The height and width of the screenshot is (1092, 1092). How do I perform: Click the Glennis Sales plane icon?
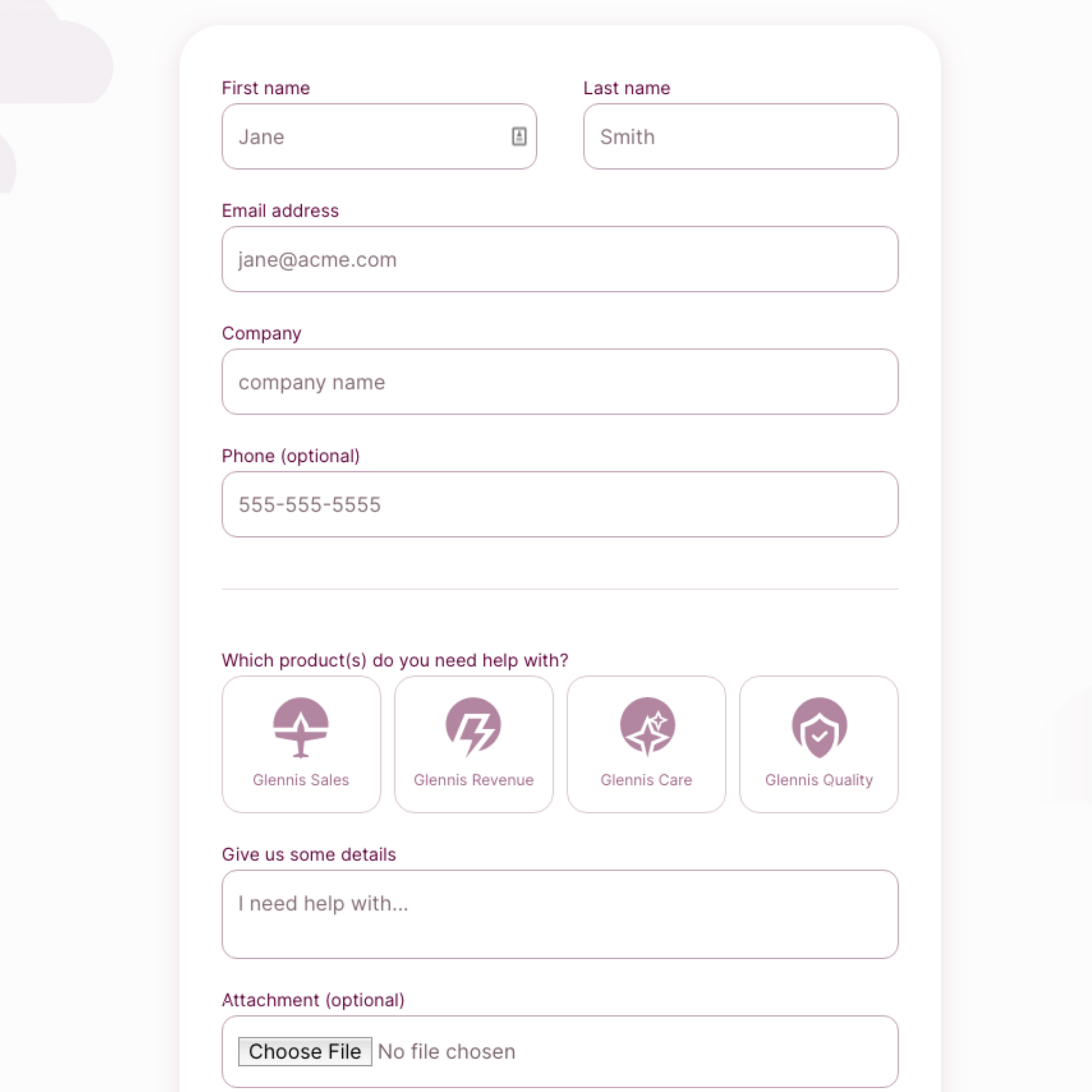[301, 727]
